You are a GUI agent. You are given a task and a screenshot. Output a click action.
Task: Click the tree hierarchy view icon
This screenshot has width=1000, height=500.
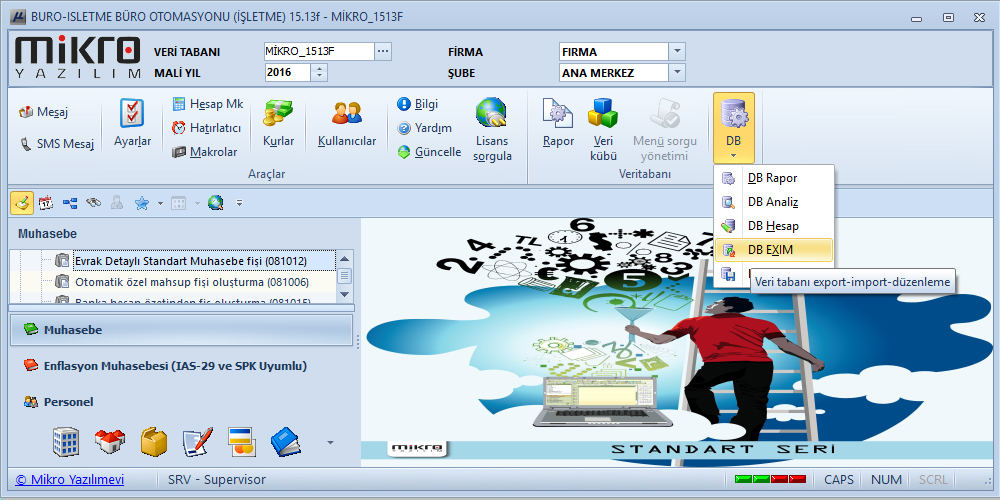[x=70, y=203]
